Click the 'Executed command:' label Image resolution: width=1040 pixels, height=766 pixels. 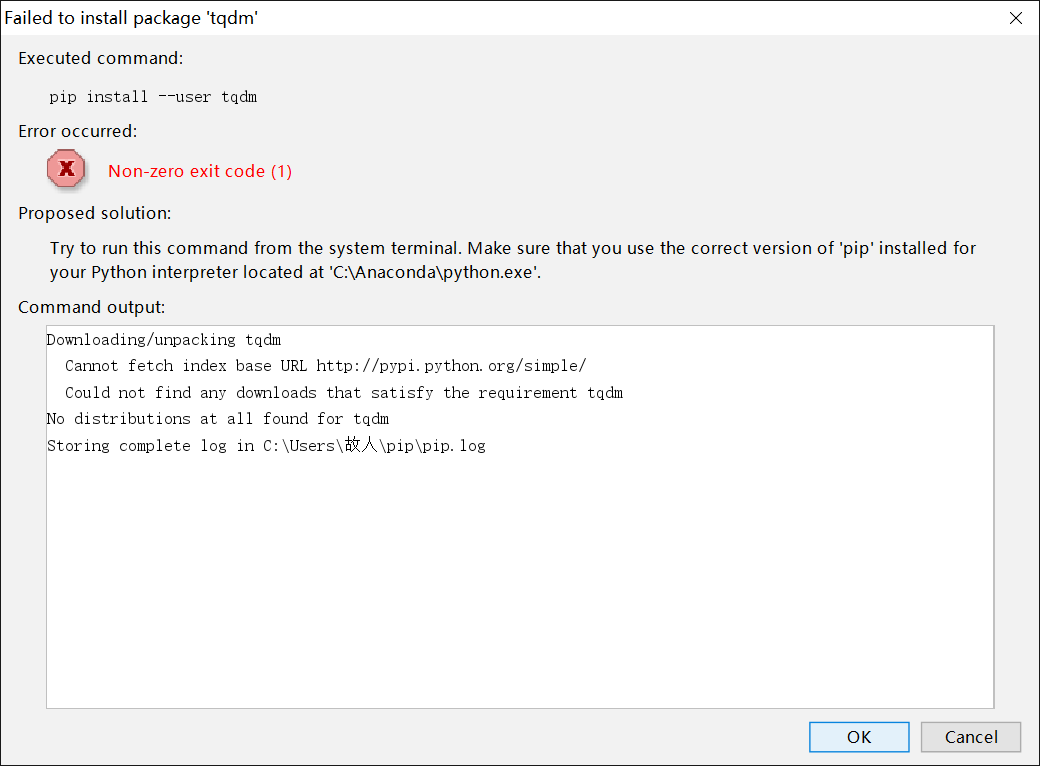click(x=100, y=58)
